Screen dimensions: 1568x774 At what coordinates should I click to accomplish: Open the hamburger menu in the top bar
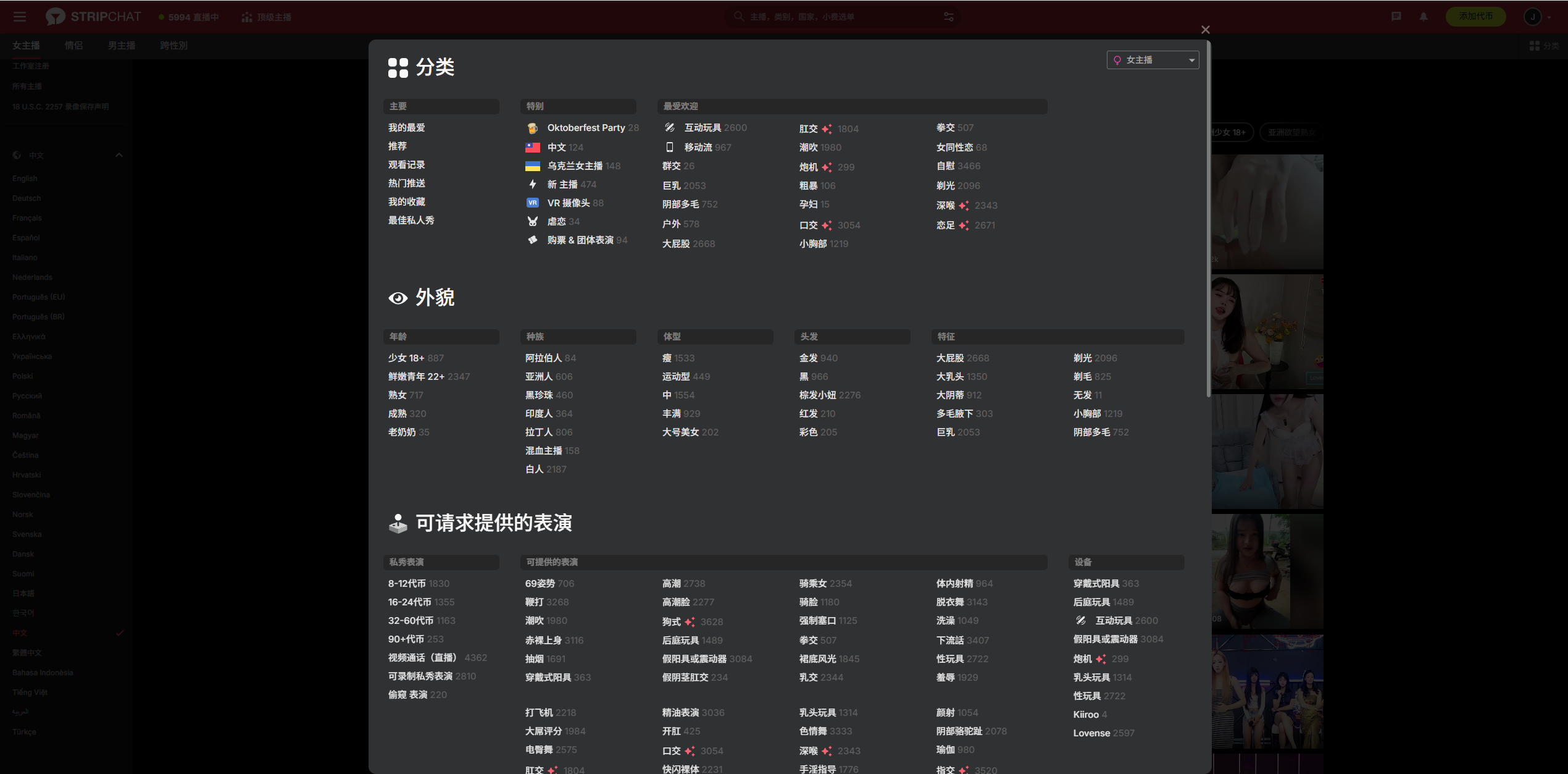(x=20, y=17)
